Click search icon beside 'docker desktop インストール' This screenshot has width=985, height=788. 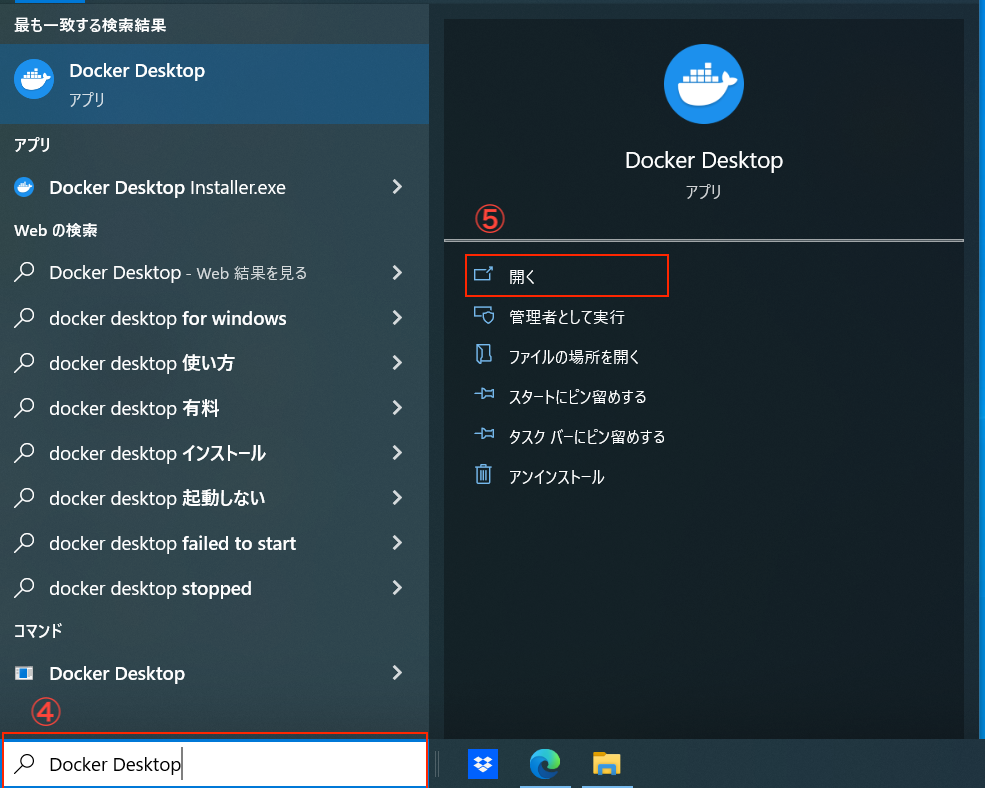point(24,452)
